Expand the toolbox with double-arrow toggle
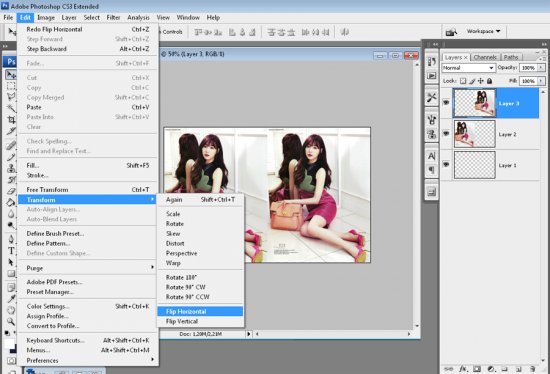550x374 pixels. coord(5,46)
